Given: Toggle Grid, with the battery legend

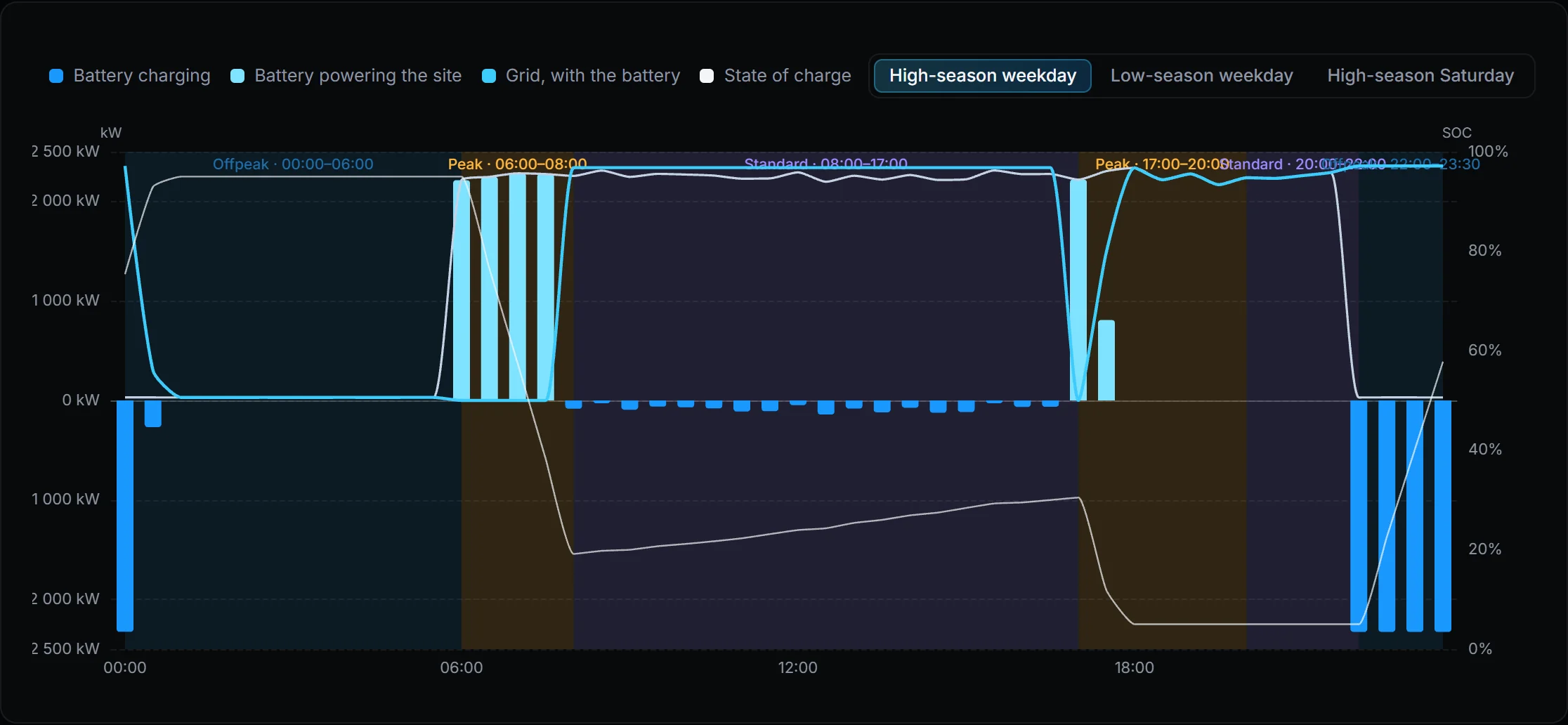Looking at the screenshot, I should click(x=581, y=76).
